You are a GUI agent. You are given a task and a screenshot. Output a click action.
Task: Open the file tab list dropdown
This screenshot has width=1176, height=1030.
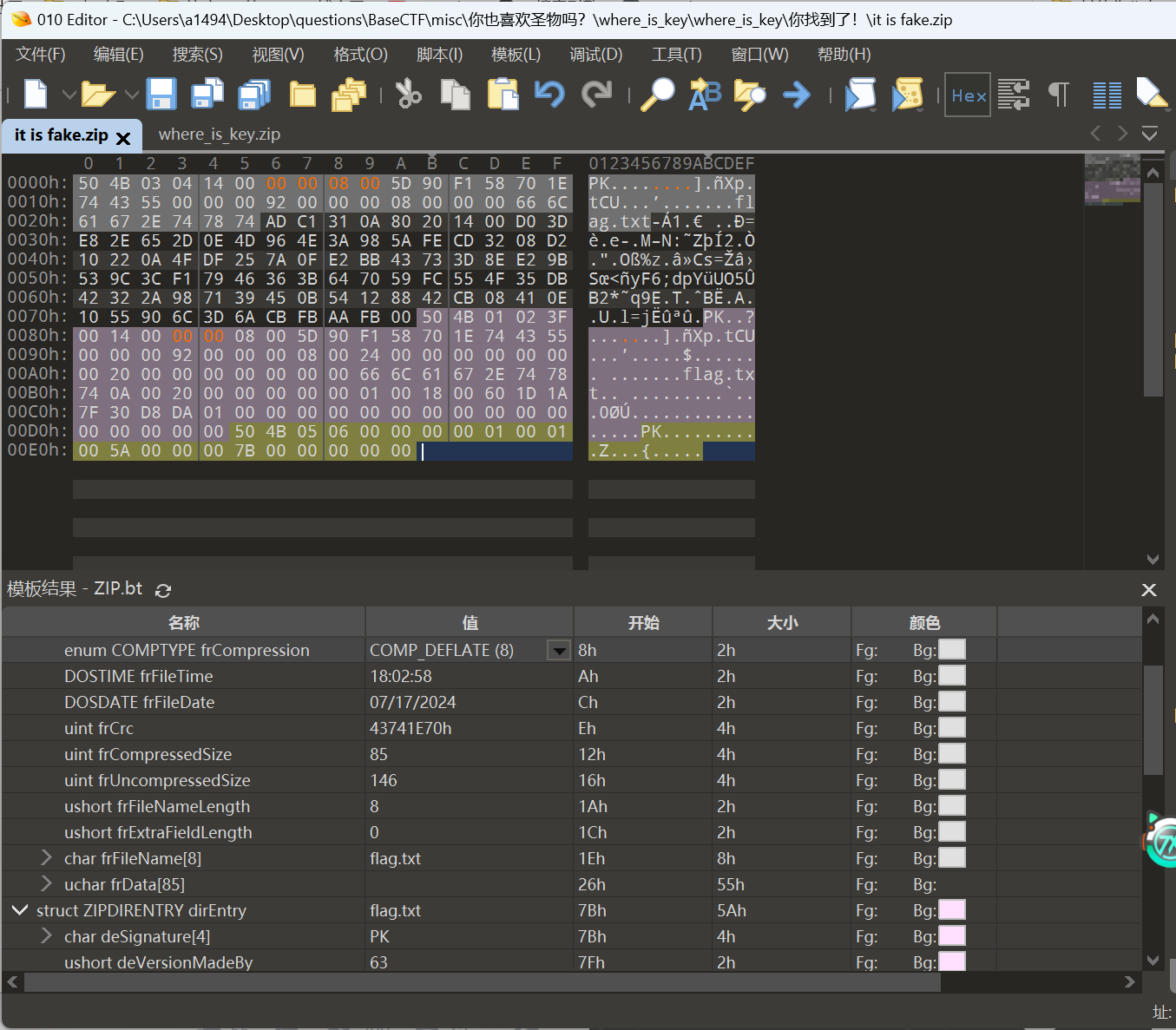coord(1150,133)
